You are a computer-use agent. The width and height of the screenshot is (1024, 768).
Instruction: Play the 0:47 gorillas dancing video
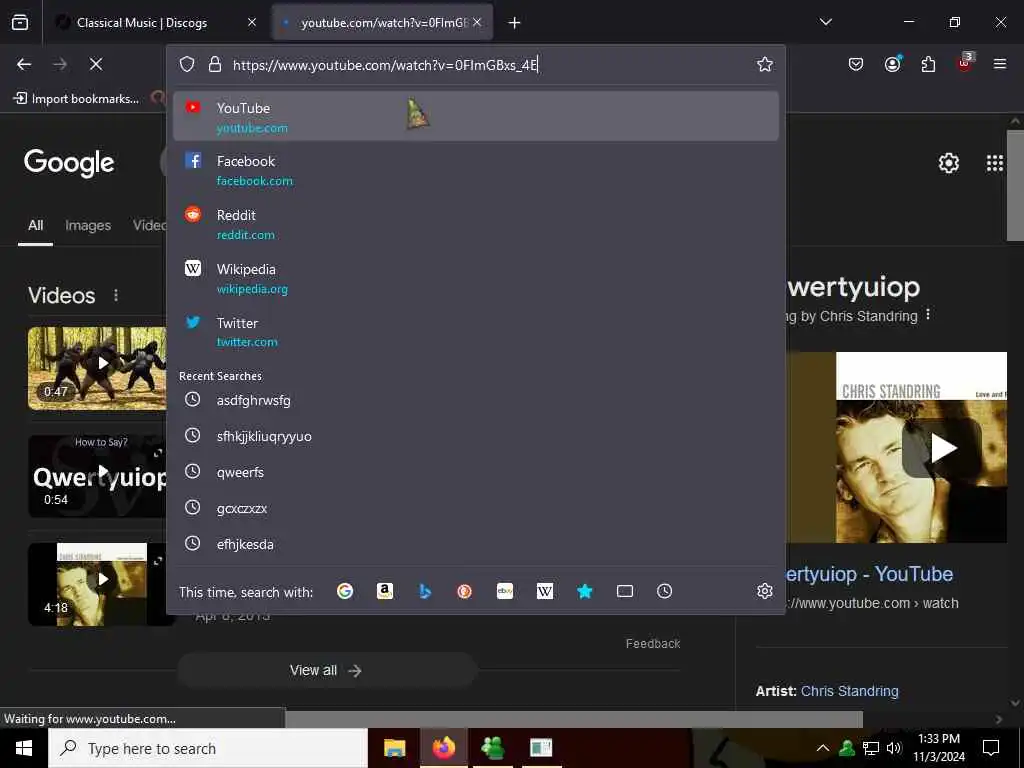point(97,368)
